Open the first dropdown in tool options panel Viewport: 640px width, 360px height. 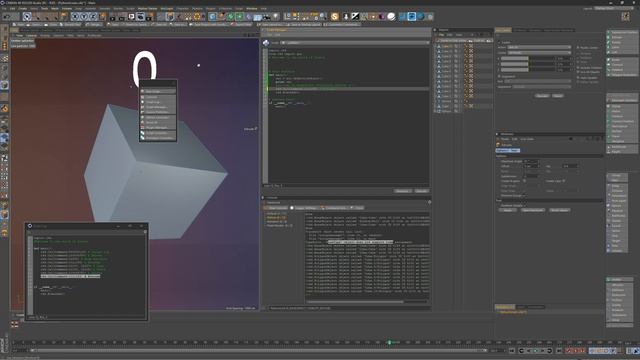tap(539, 47)
